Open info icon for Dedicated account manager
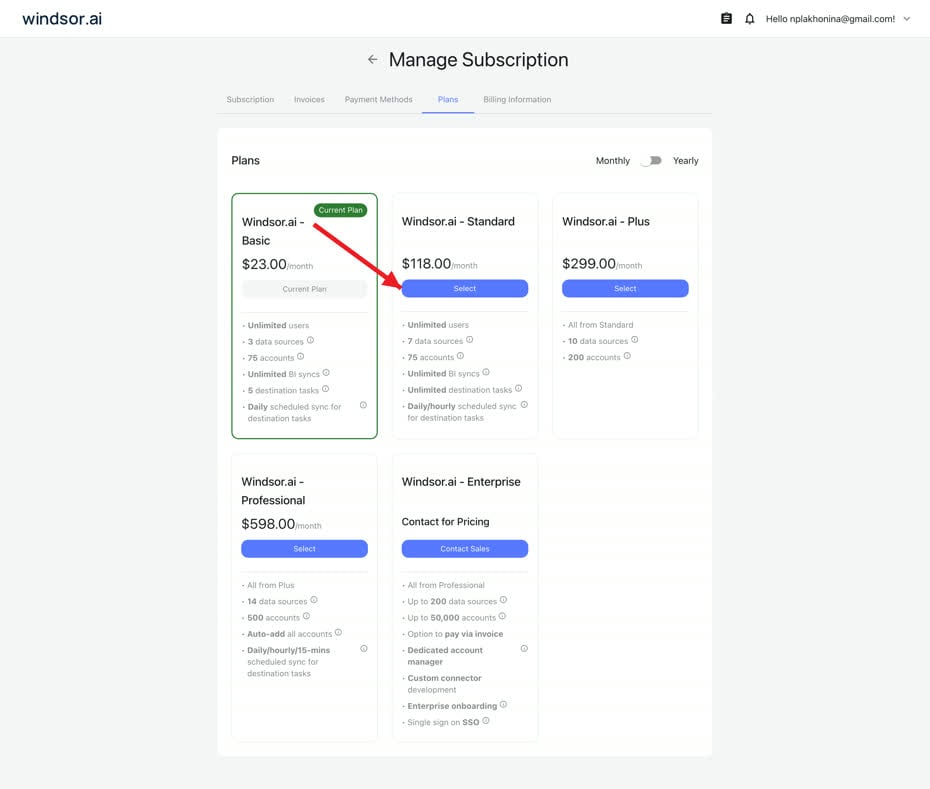Image resolution: width=930 pixels, height=789 pixels. coord(524,649)
